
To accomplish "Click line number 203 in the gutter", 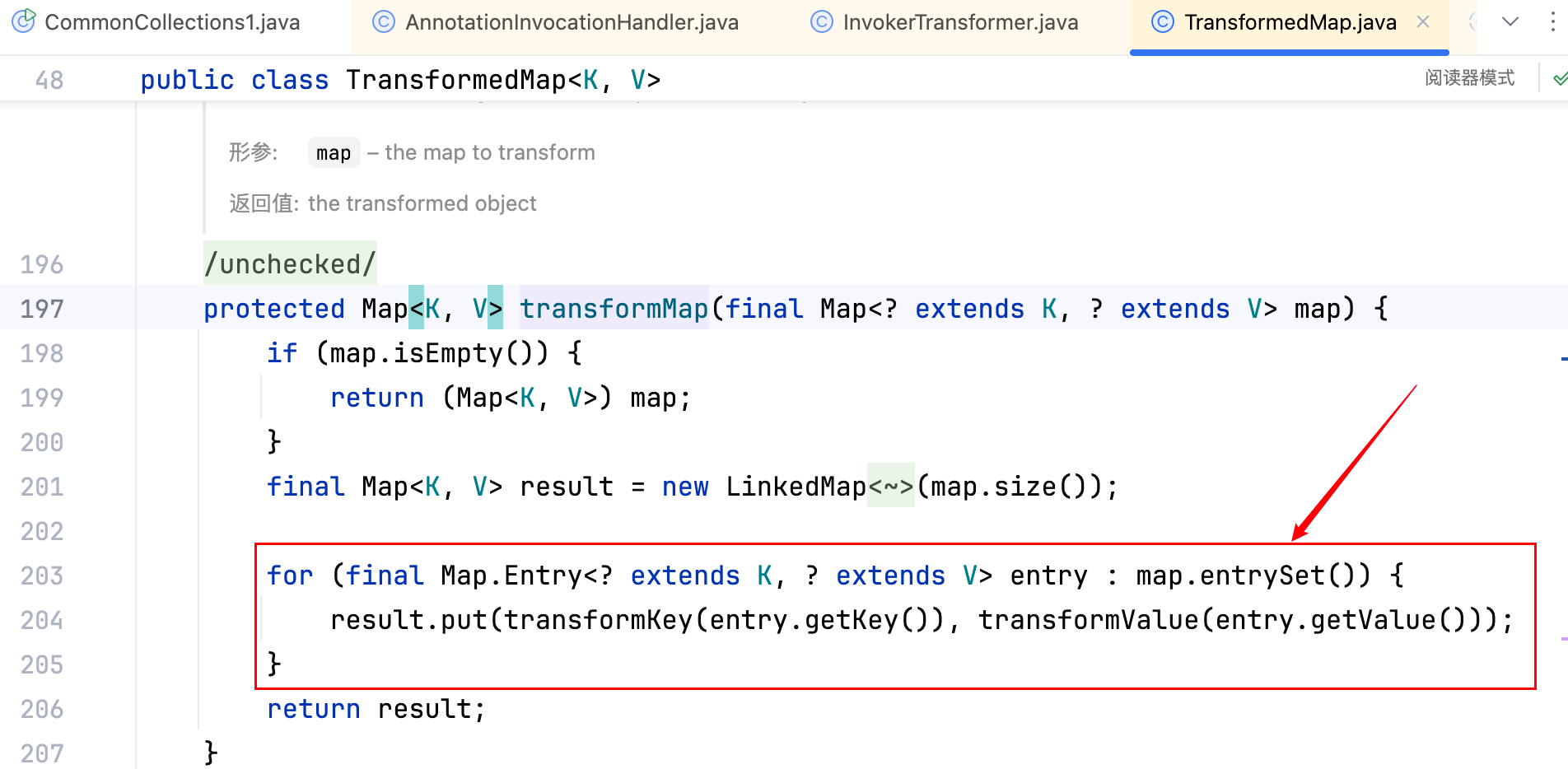I will (x=42, y=576).
